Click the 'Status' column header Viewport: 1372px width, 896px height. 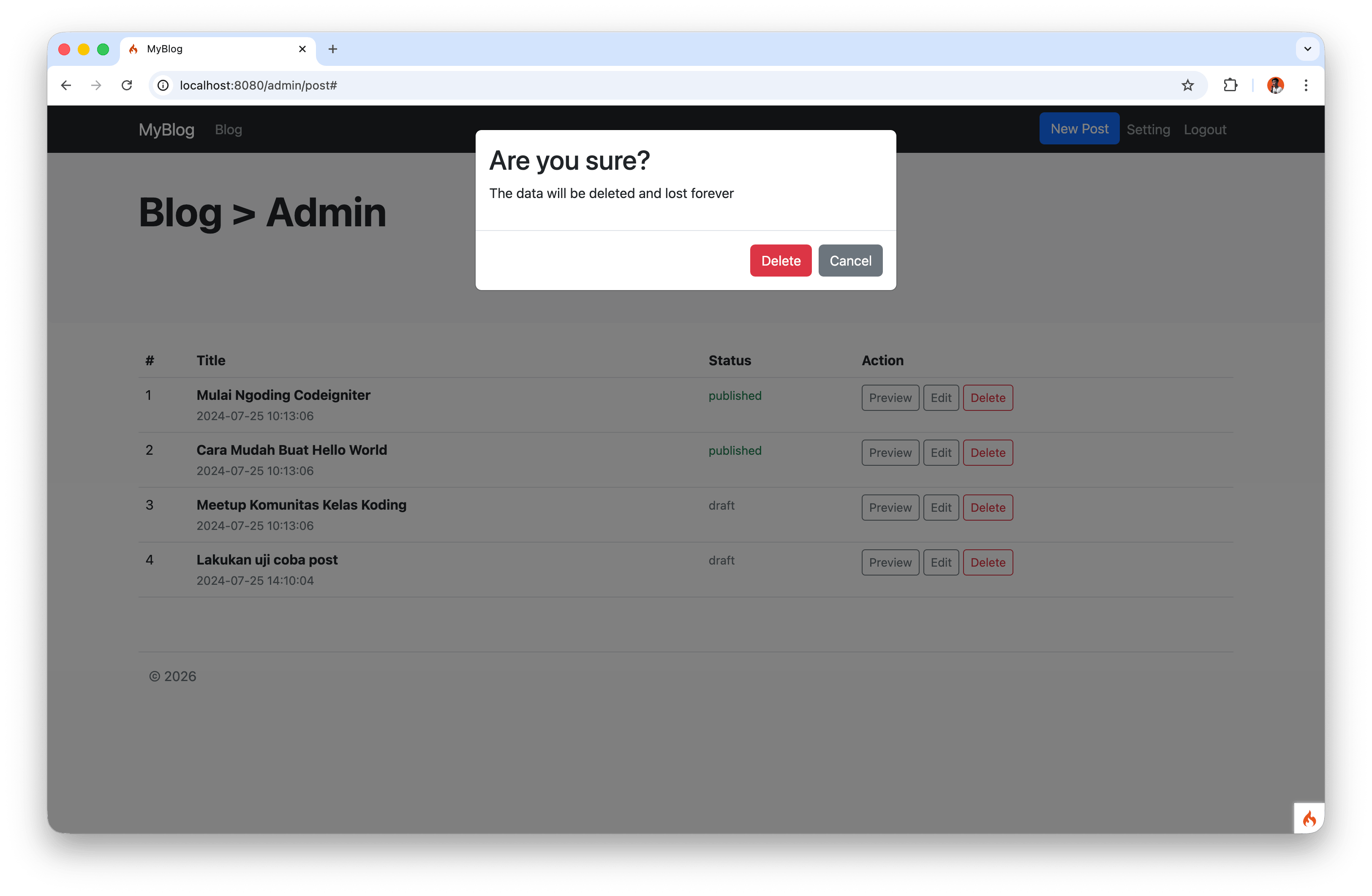pos(729,360)
